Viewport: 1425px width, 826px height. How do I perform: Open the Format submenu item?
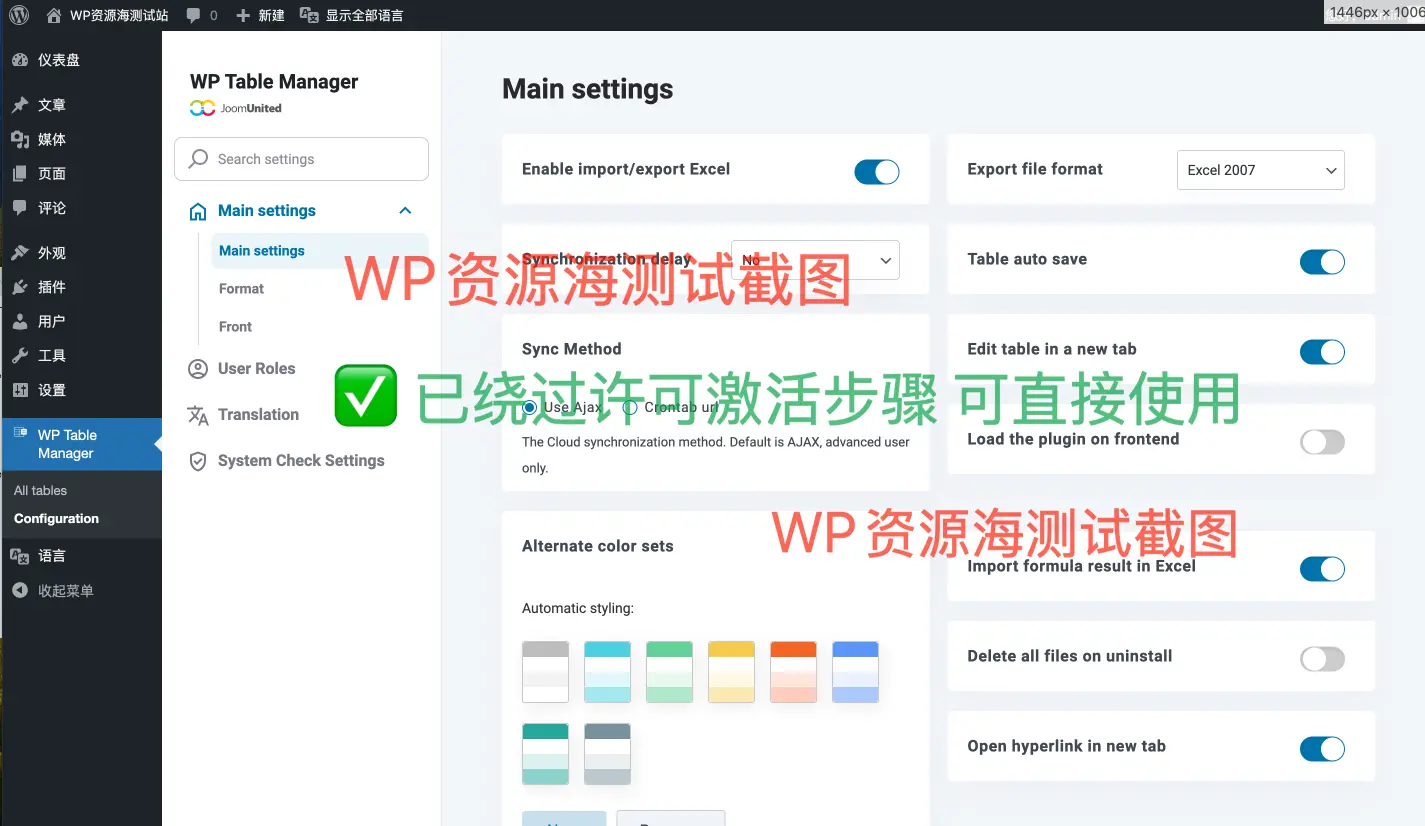pyautogui.click(x=242, y=289)
